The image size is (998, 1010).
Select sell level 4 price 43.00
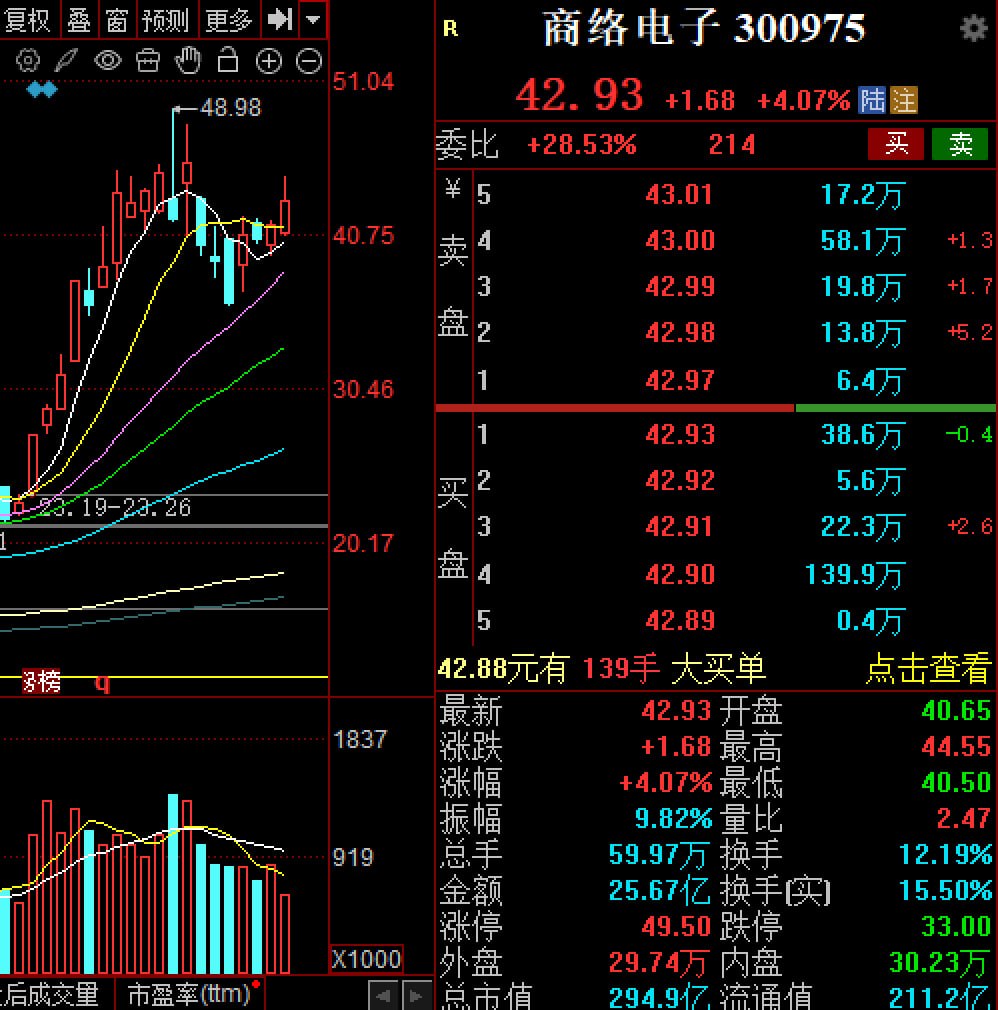click(x=680, y=241)
